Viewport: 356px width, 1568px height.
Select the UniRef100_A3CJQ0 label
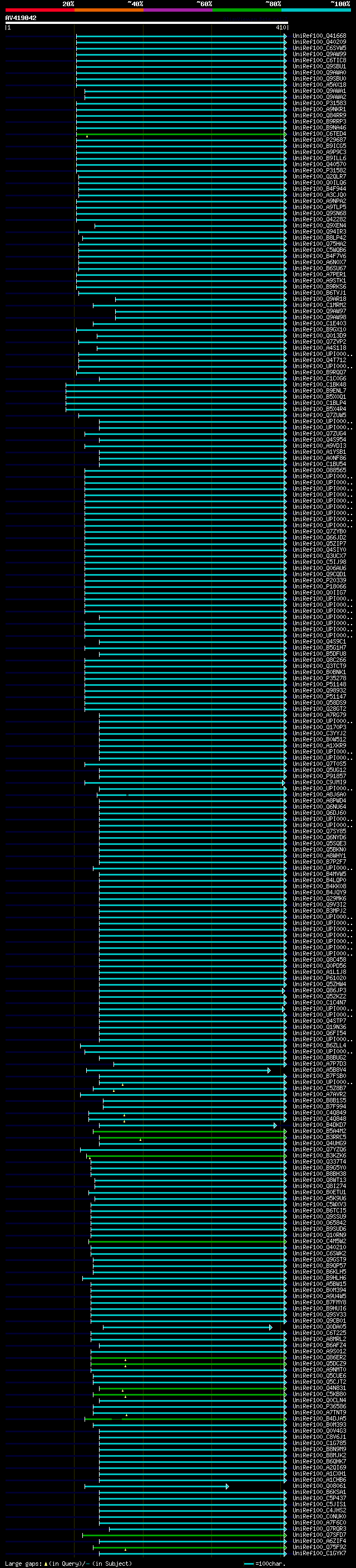319,195
